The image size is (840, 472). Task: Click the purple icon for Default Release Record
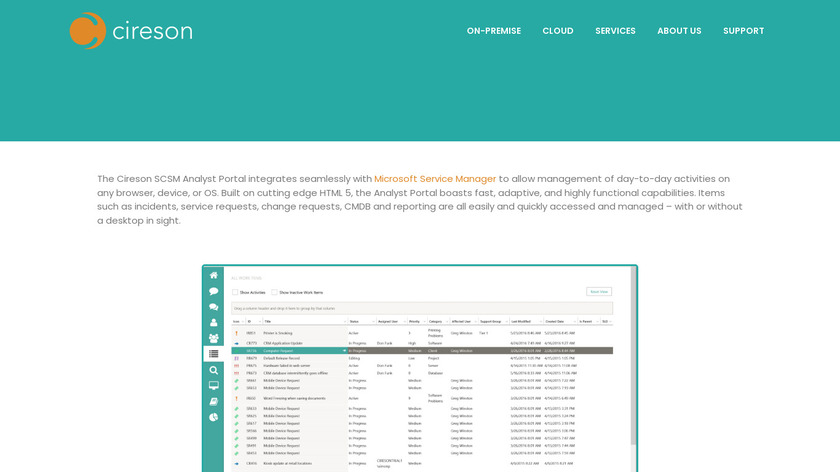[236, 358]
